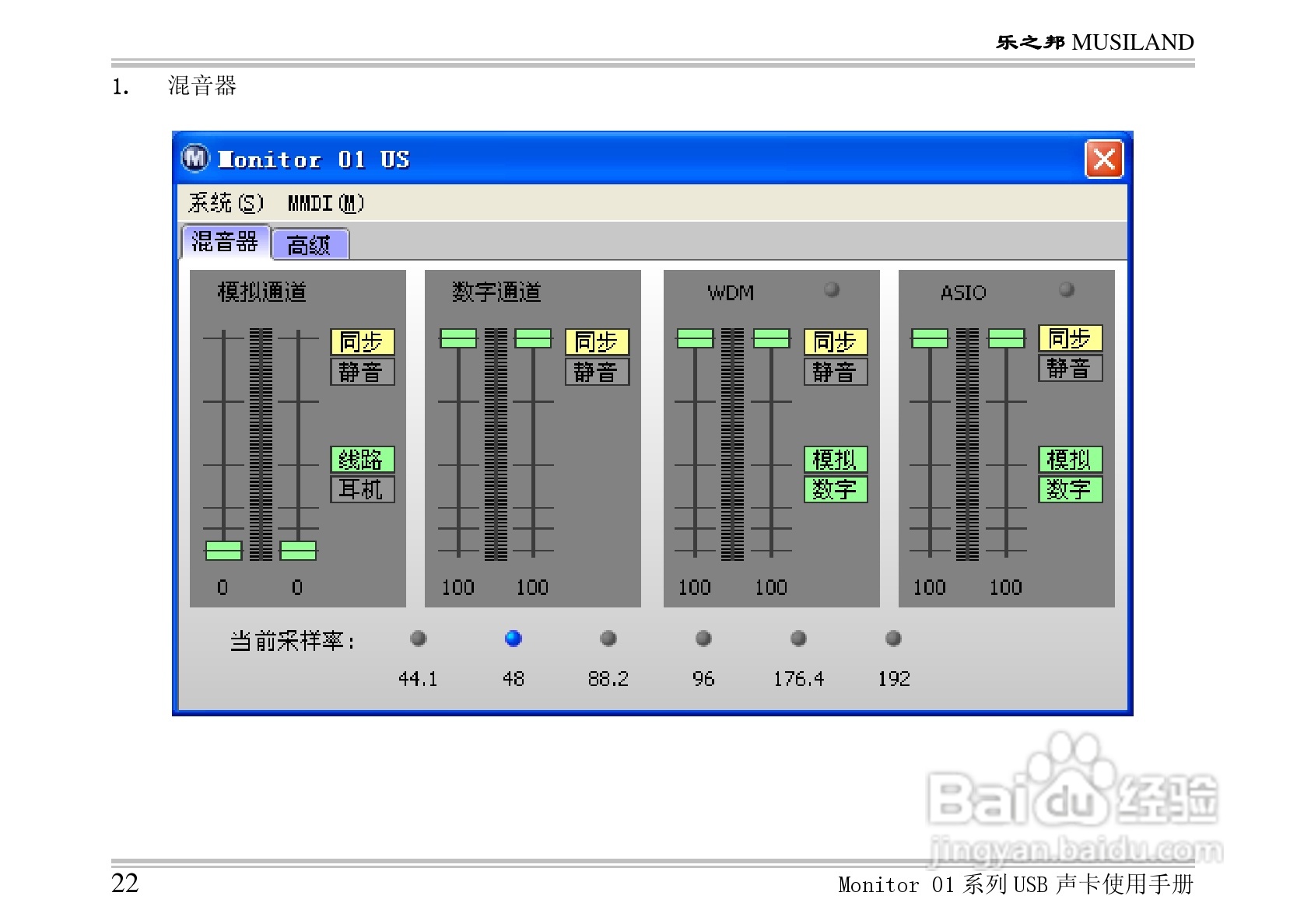The width and height of the screenshot is (1304, 924).
Task: Enable 模拟 routing in the WDM panel
Action: tap(836, 460)
